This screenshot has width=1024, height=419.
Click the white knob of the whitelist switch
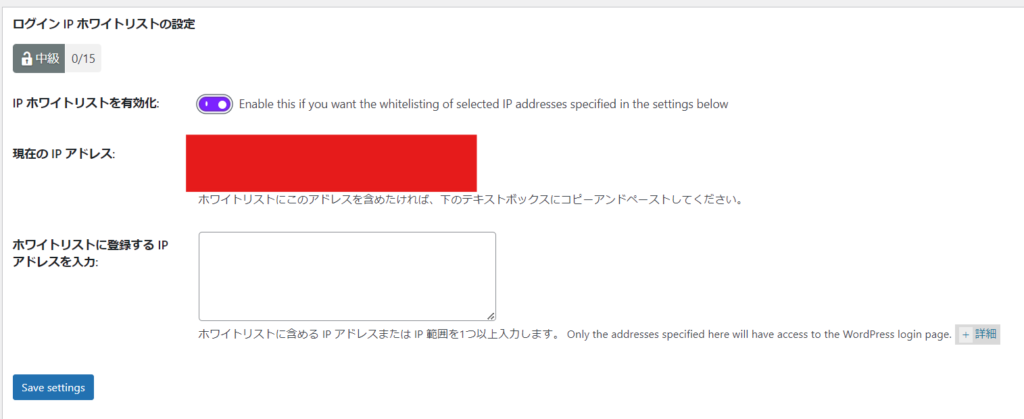pyautogui.click(x=223, y=104)
